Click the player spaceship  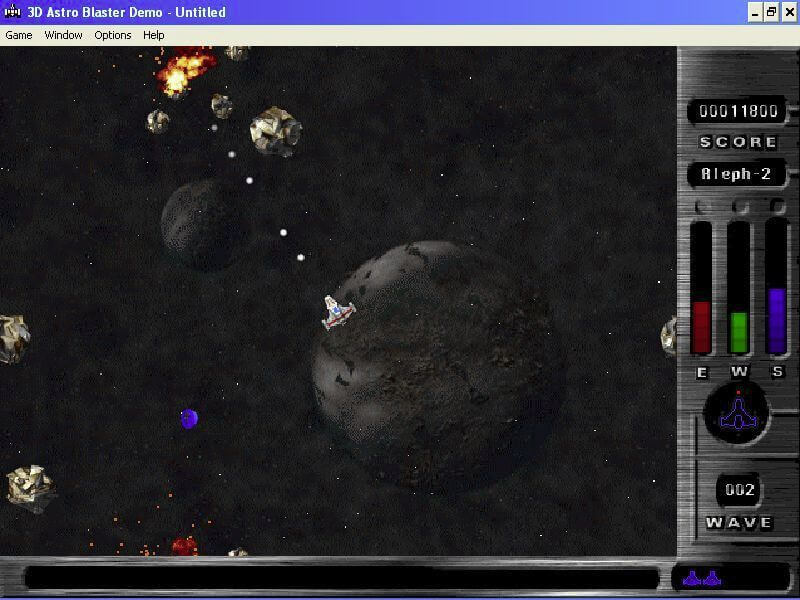pyautogui.click(x=338, y=312)
